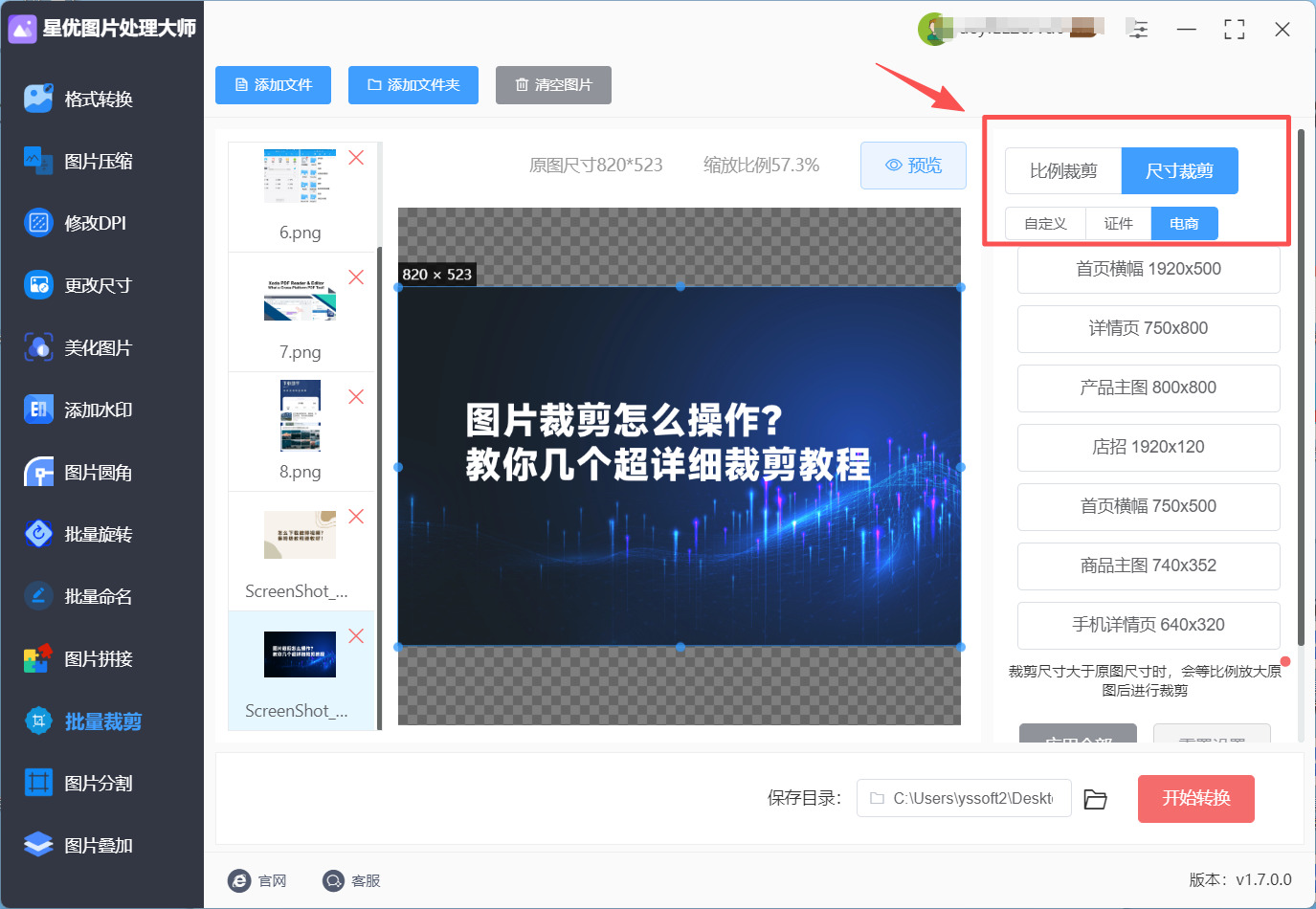Select the beige ScreenShot thumbnail in the list
The image size is (1316, 909).
pos(300,535)
